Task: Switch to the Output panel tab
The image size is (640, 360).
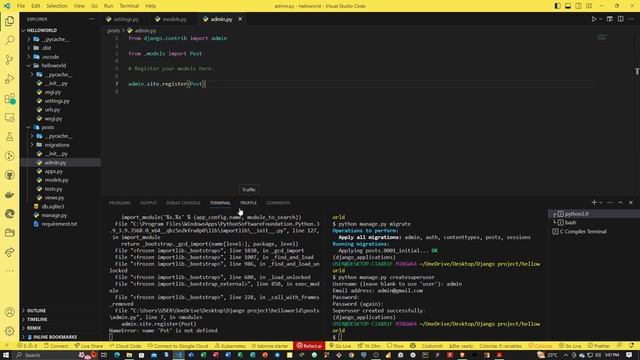Action: pyautogui.click(x=148, y=203)
